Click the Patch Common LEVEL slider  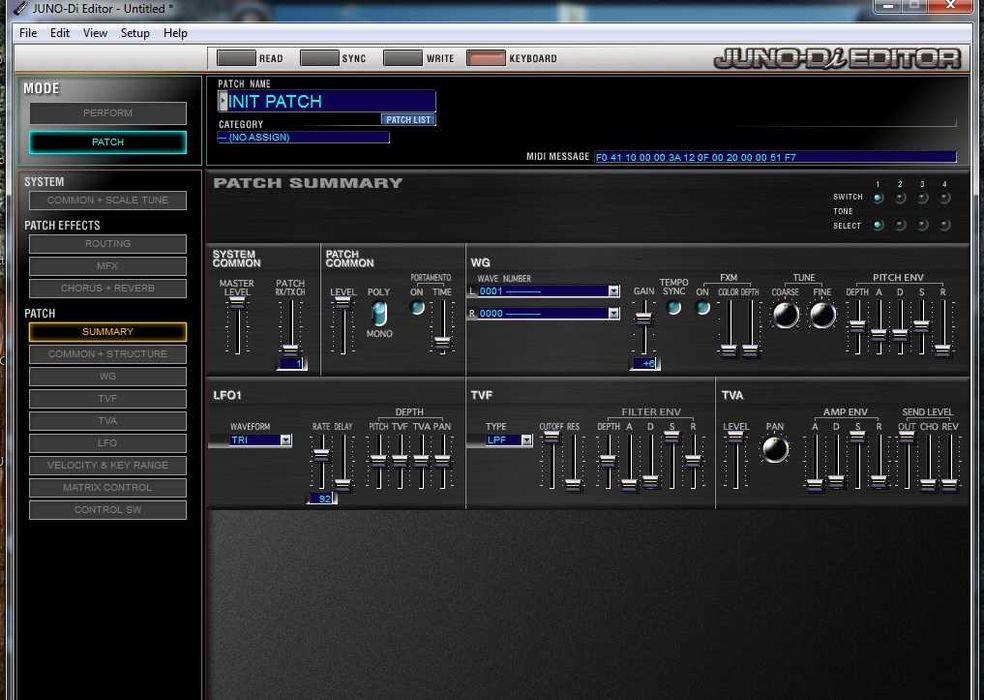coord(342,303)
